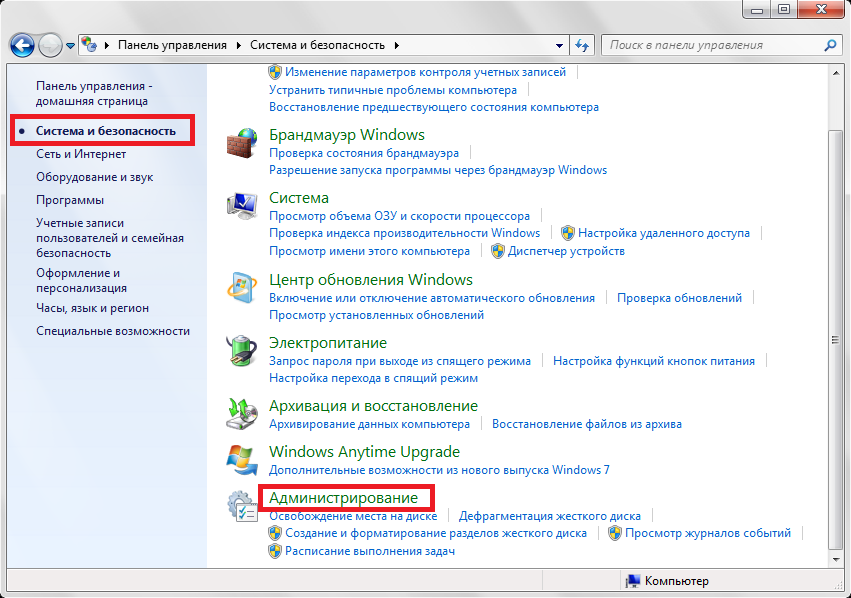Screen dimensions: 851x598
Task: Click Восстановление файлов из архива link
Action: [587, 424]
